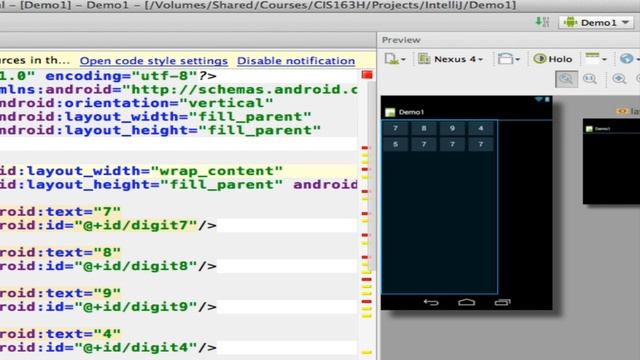
Task: Click text="8" attribute in the editor
Action: 83,252
